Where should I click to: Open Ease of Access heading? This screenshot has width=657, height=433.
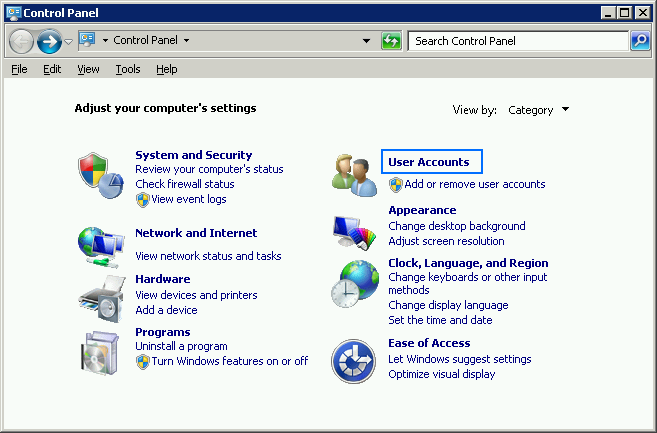(429, 343)
